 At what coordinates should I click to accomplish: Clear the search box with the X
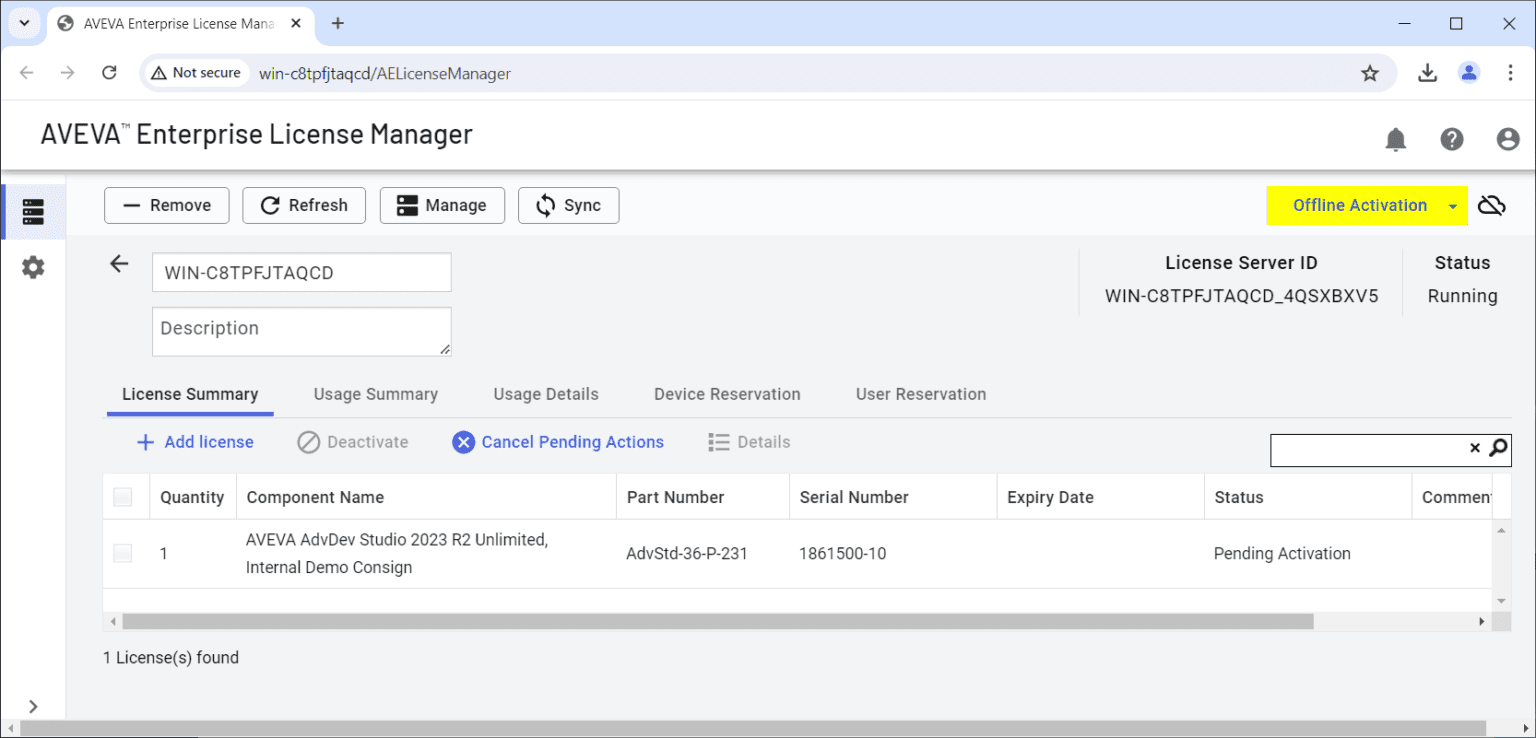pyautogui.click(x=1476, y=449)
